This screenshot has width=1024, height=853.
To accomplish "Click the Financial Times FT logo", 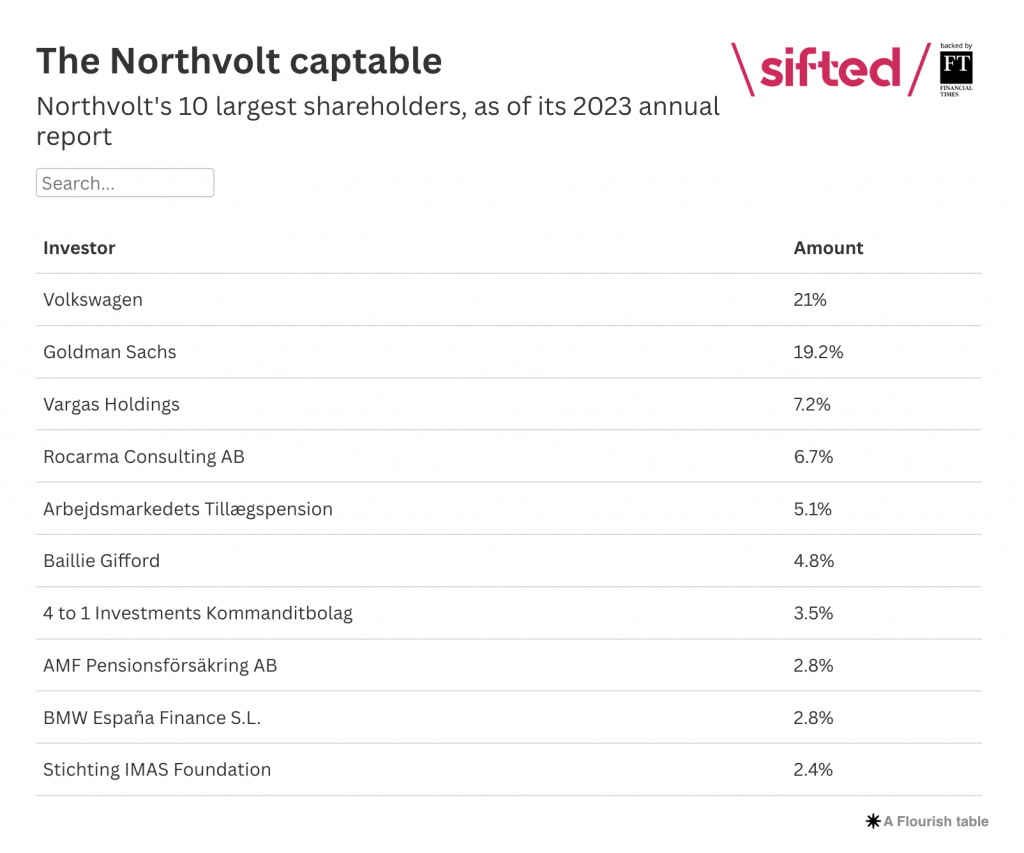I will tap(956, 70).
